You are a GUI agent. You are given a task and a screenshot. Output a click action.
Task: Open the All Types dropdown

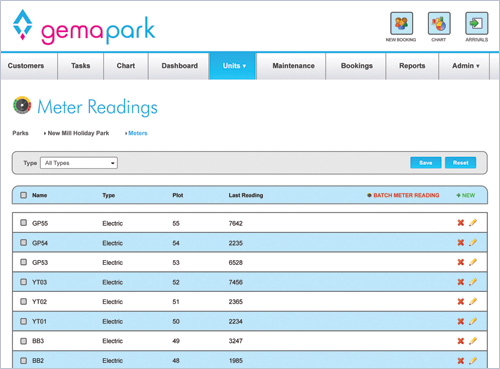click(x=79, y=163)
